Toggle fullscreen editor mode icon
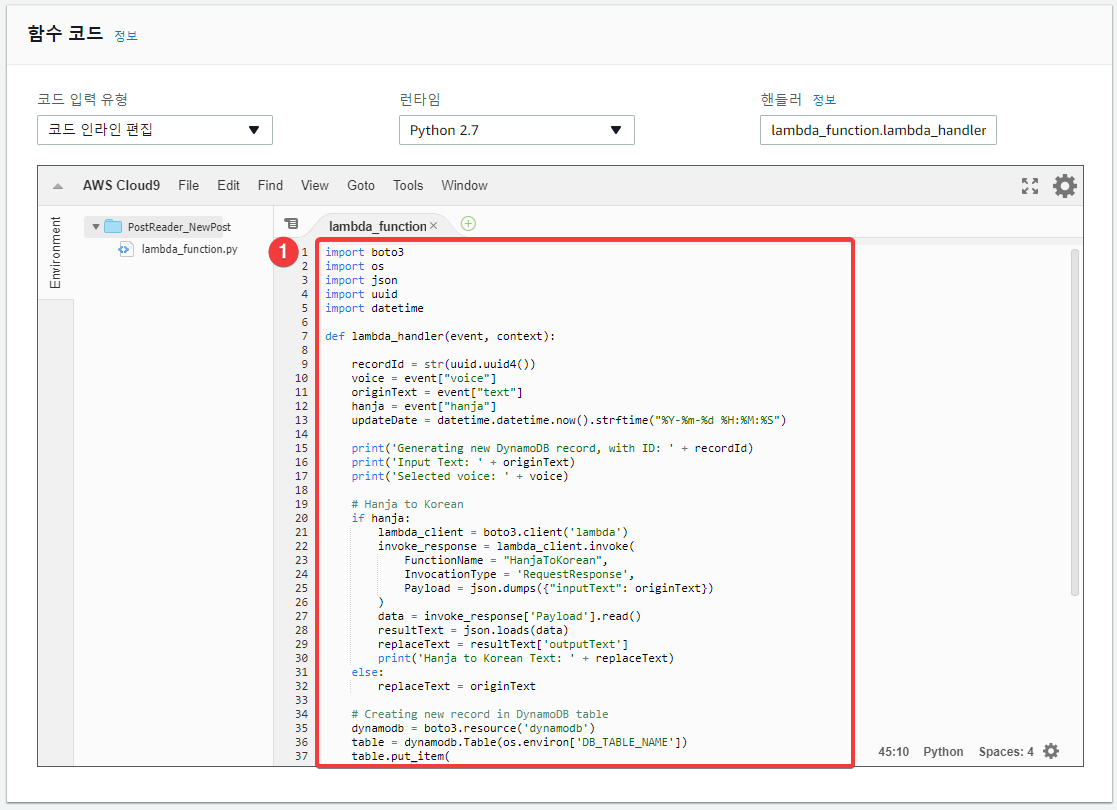The image size is (1117, 810). (x=1029, y=186)
